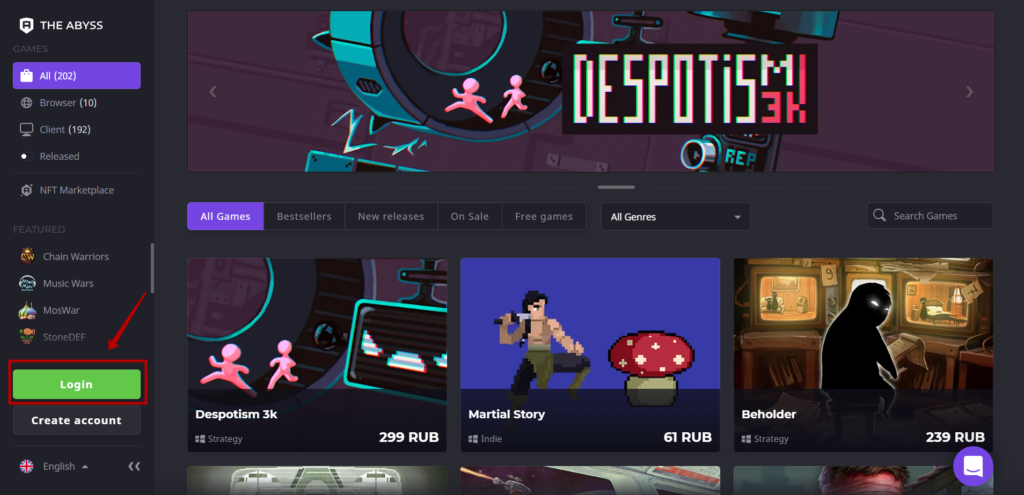
Task: Expand the All Genres dropdown
Action: point(675,217)
